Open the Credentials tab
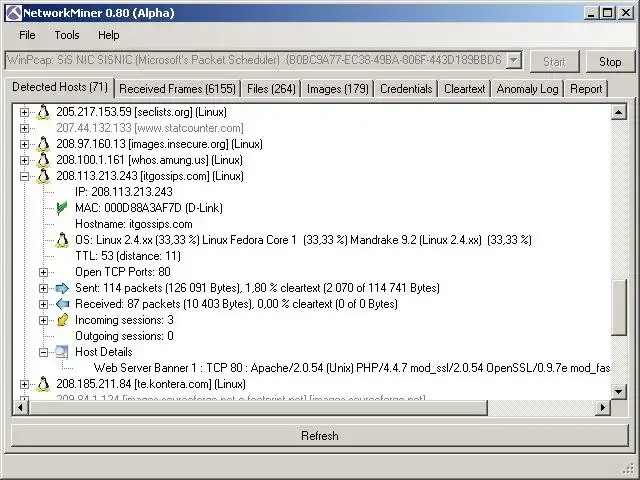 pos(406,89)
